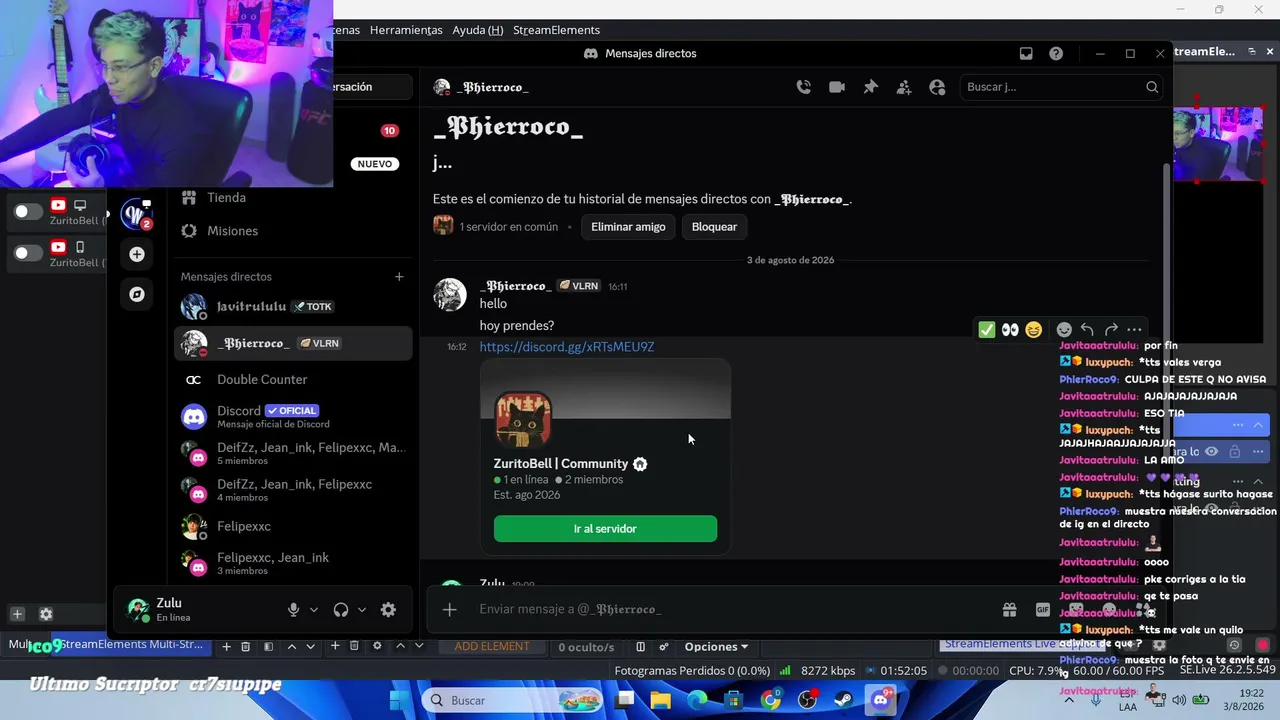The height and width of the screenshot is (720, 1280).
Task: Open the Double Counter direct message
Action: 292,380
